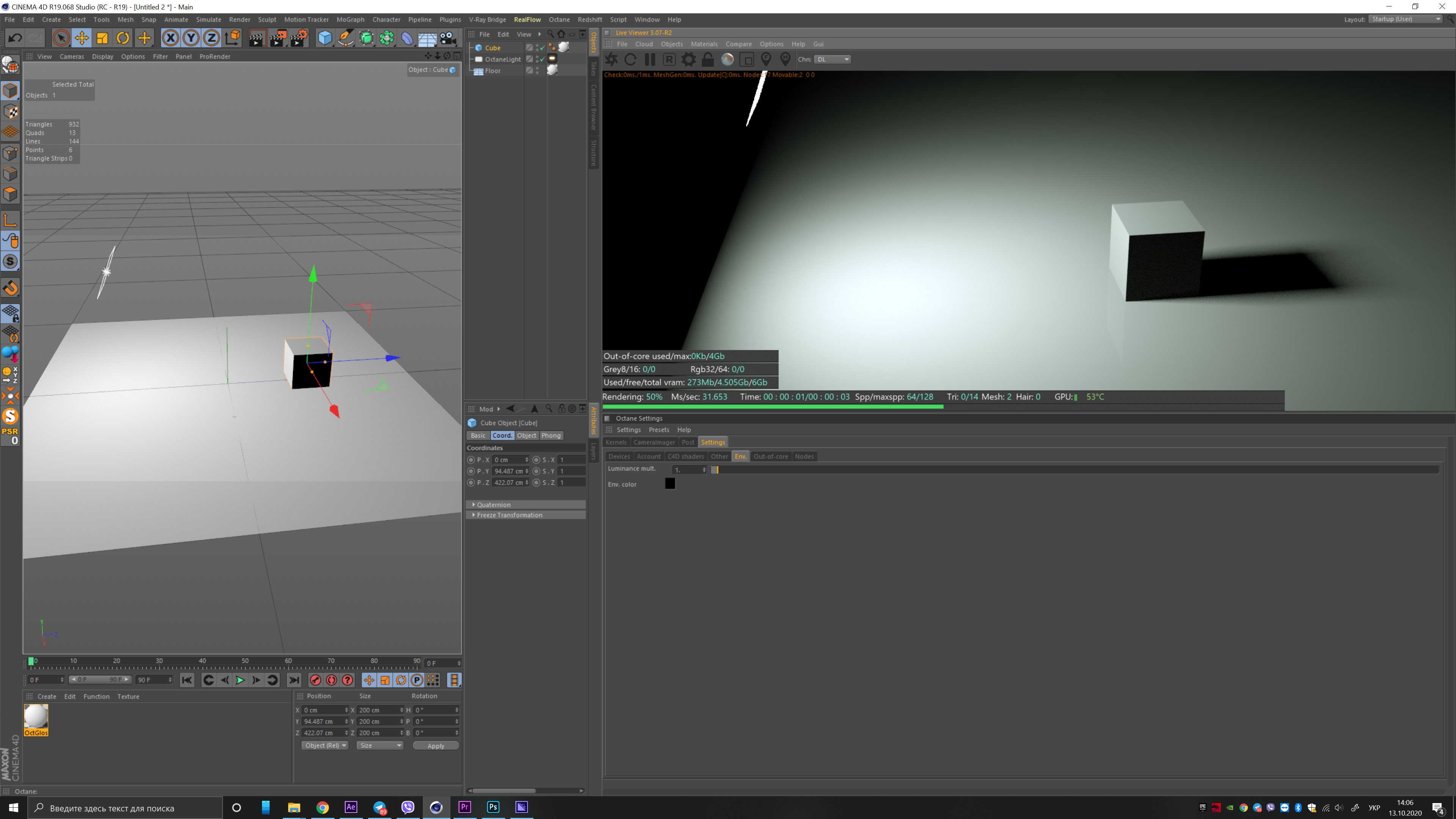Screen dimensions: 1456x819
Task: Toggle X axis lock
Action: point(170,38)
